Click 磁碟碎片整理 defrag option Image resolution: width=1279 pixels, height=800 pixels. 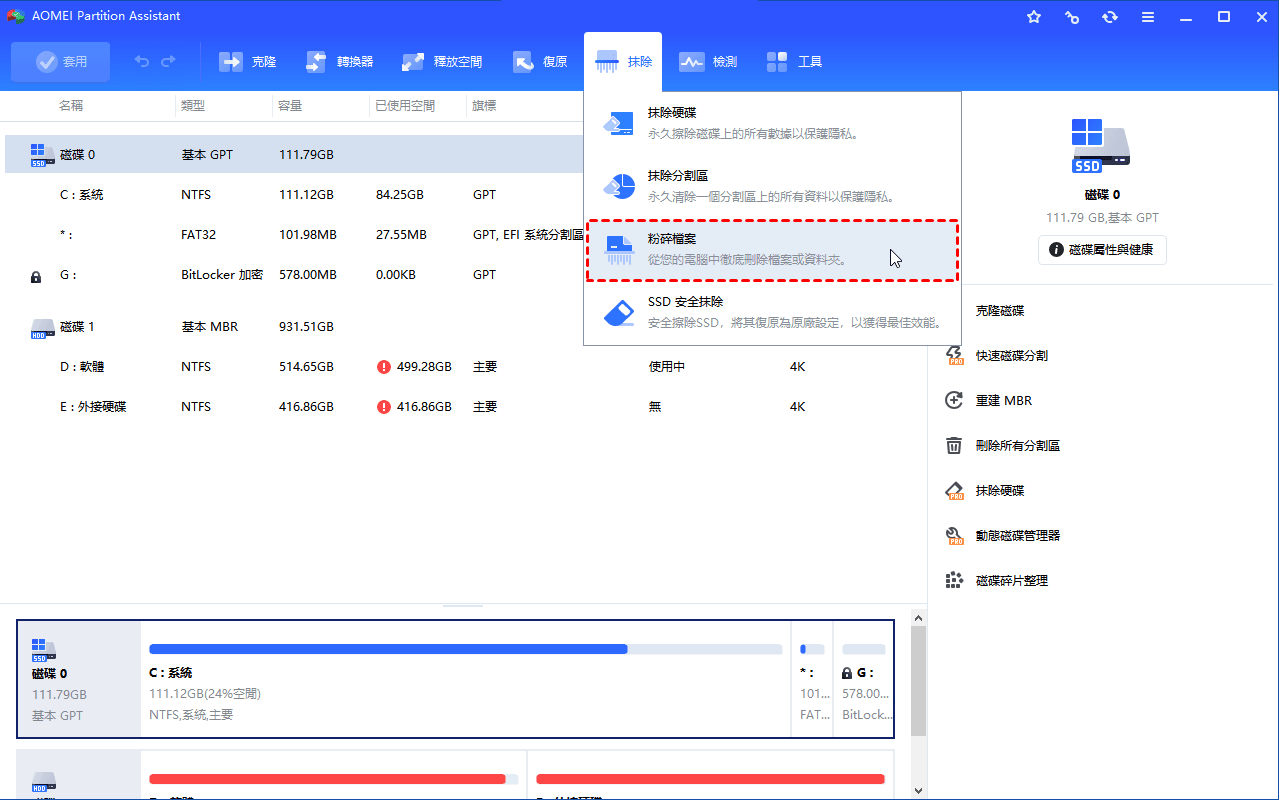pyautogui.click(x=1012, y=580)
